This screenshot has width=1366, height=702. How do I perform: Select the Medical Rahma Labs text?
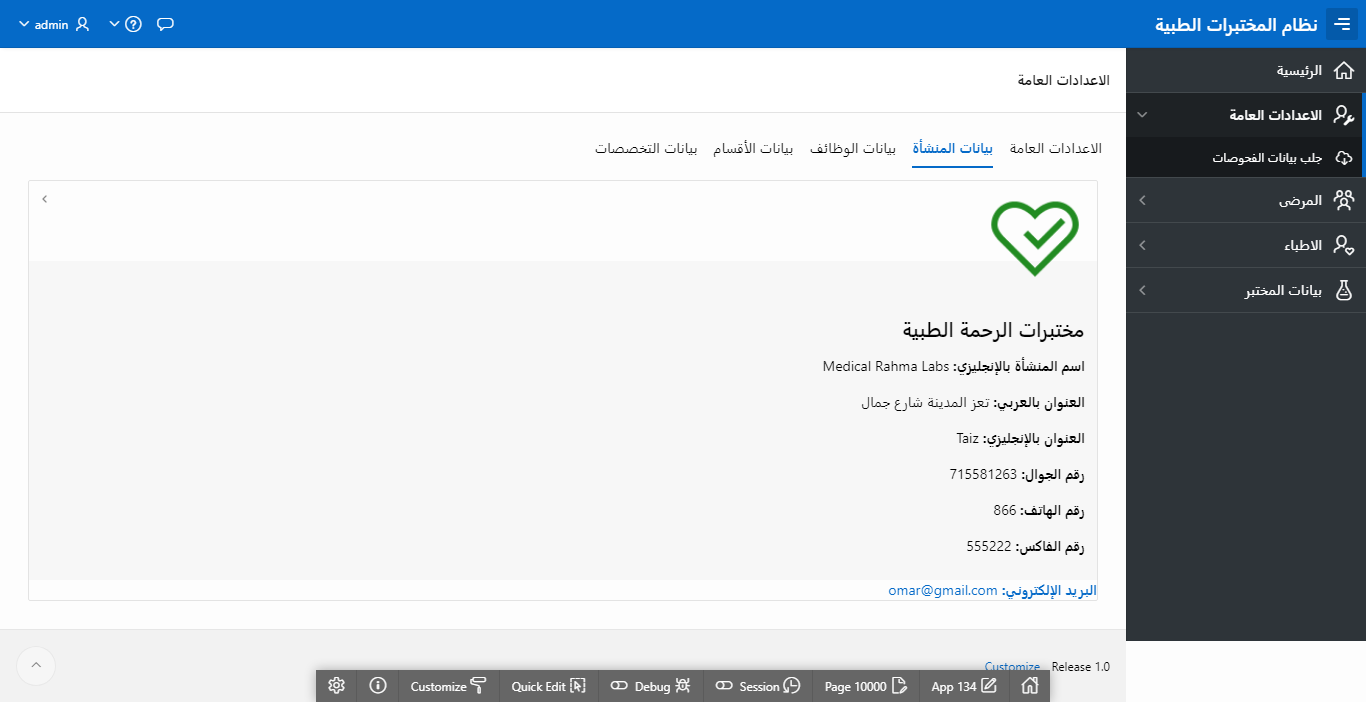[885, 366]
